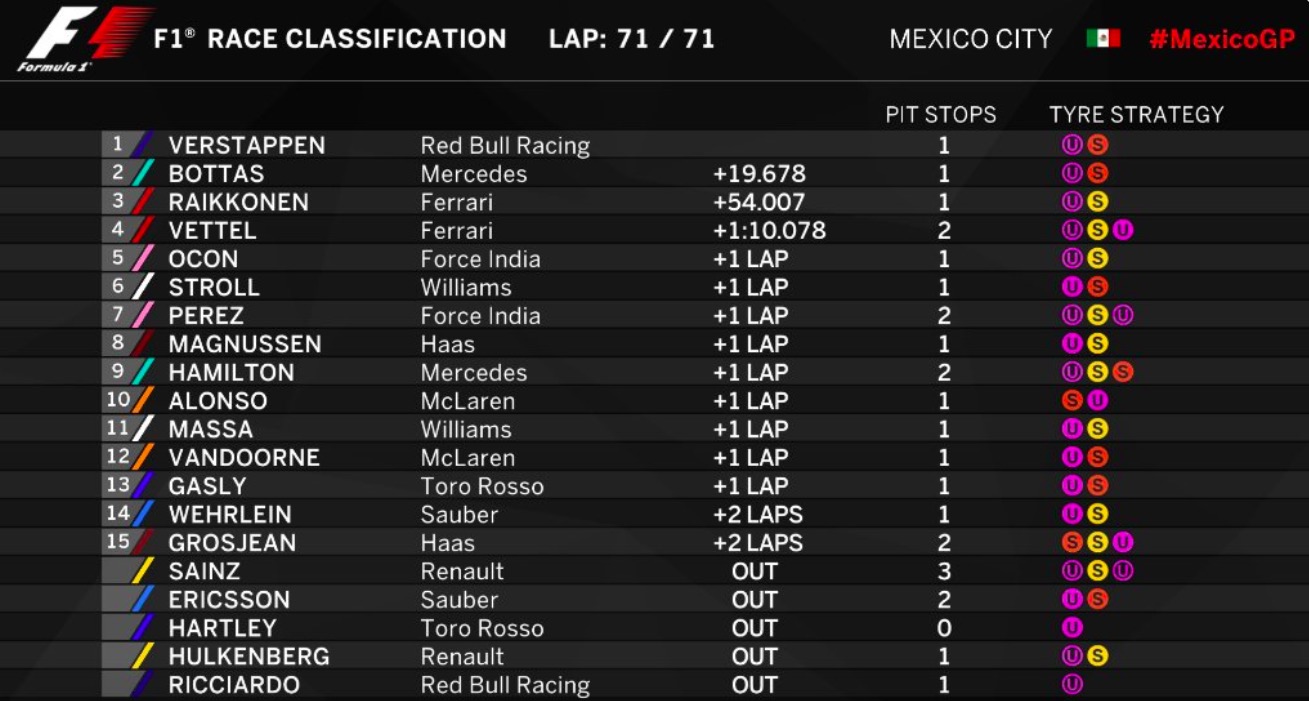
Task: Select the Mexico City location label
Action: click(x=970, y=39)
